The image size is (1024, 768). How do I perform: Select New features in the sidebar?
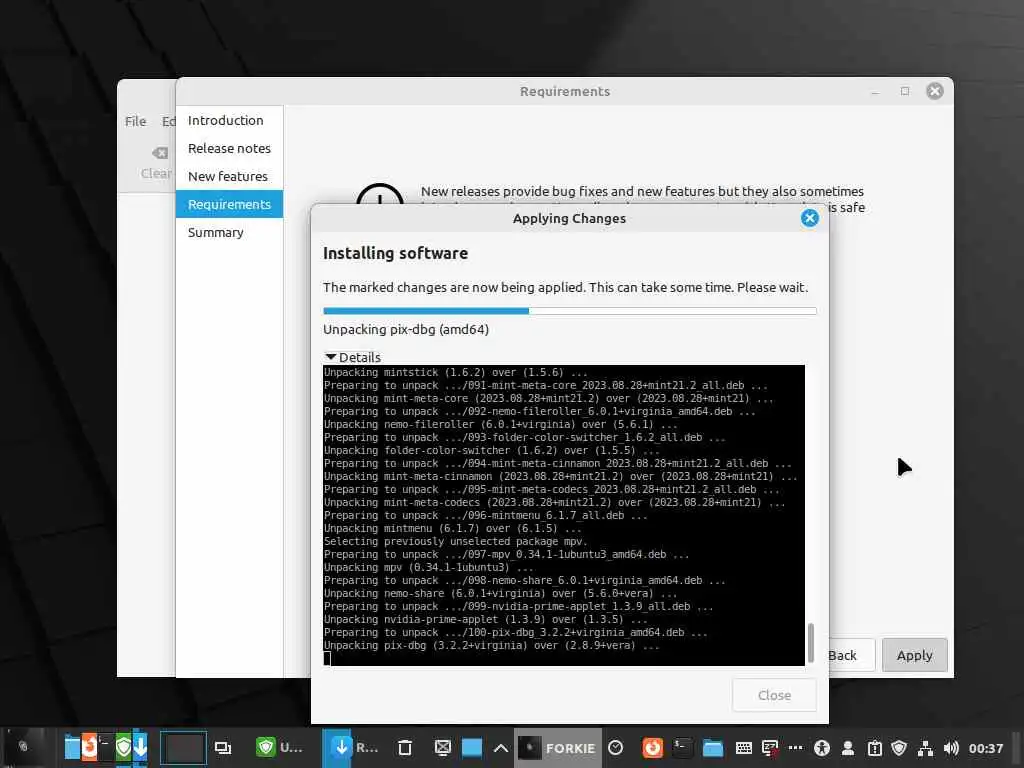[229, 176]
